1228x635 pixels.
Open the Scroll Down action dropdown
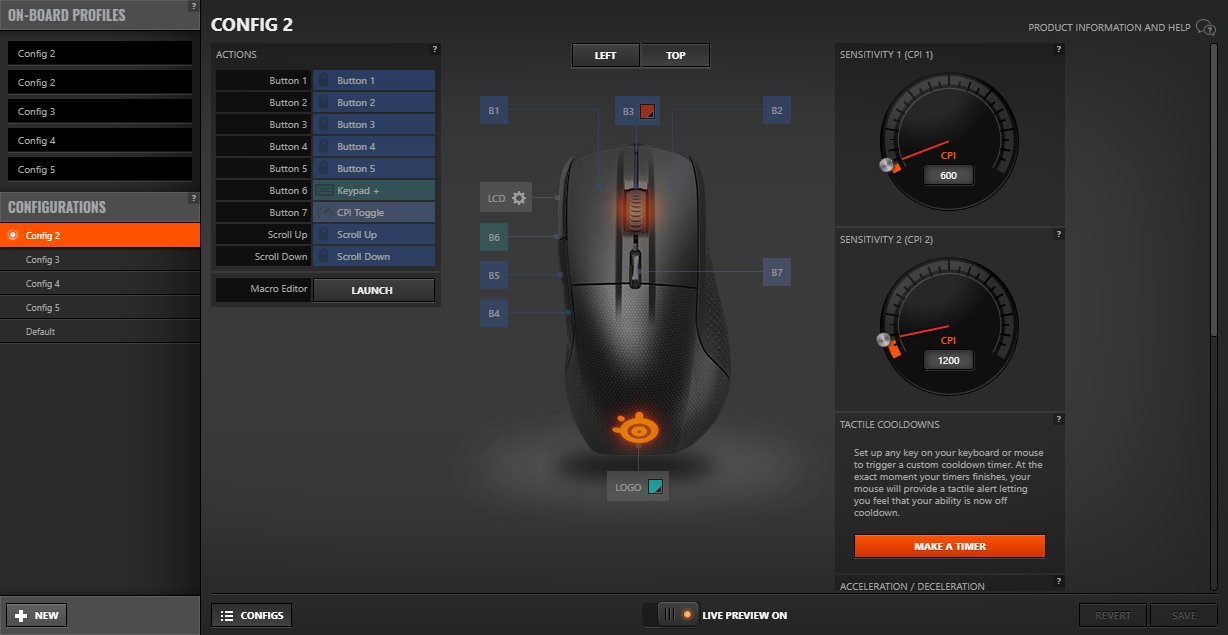(x=374, y=256)
